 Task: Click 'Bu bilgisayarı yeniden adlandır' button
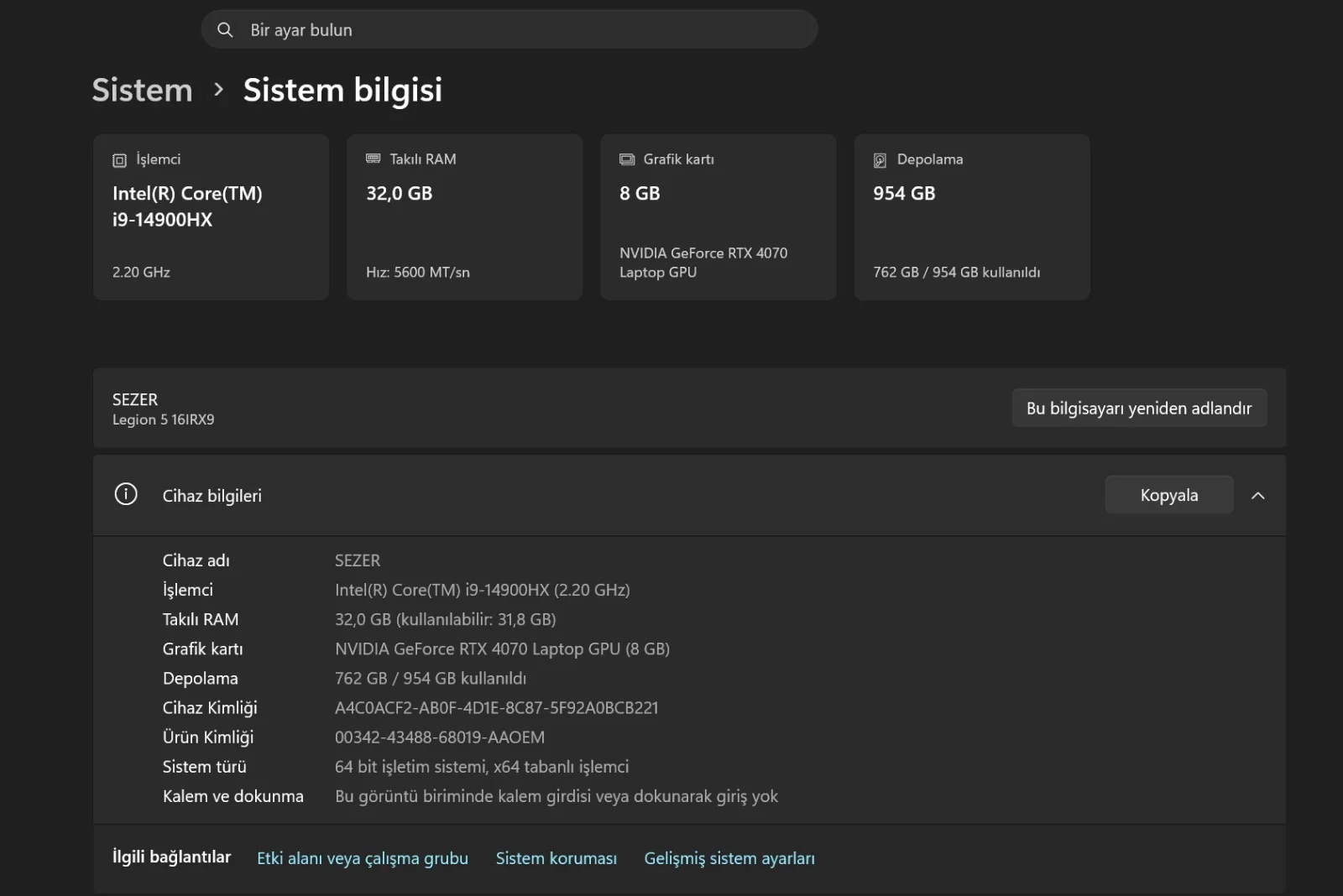click(x=1139, y=408)
